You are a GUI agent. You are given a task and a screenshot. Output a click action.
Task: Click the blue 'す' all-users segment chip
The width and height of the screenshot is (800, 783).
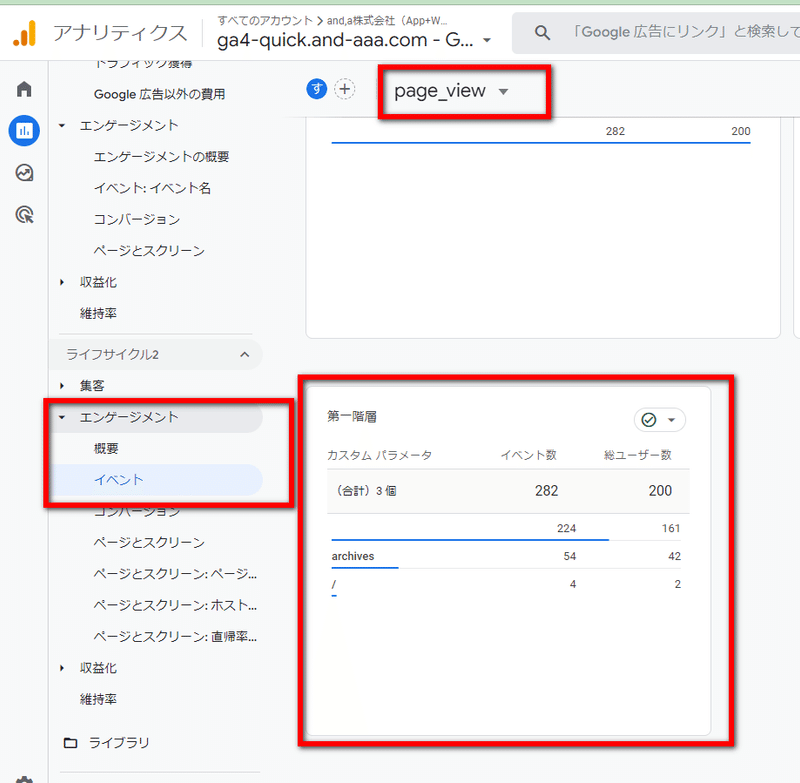pyautogui.click(x=316, y=89)
